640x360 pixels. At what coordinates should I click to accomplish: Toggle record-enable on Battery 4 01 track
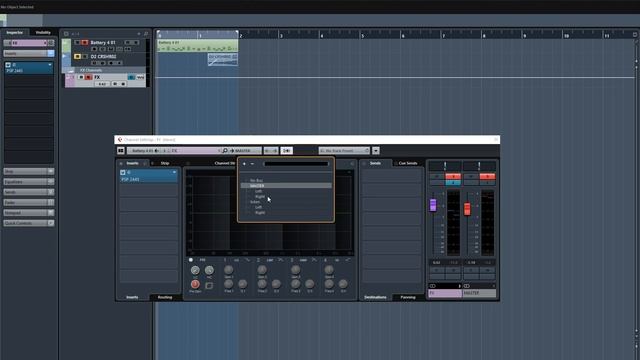coord(84,42)
